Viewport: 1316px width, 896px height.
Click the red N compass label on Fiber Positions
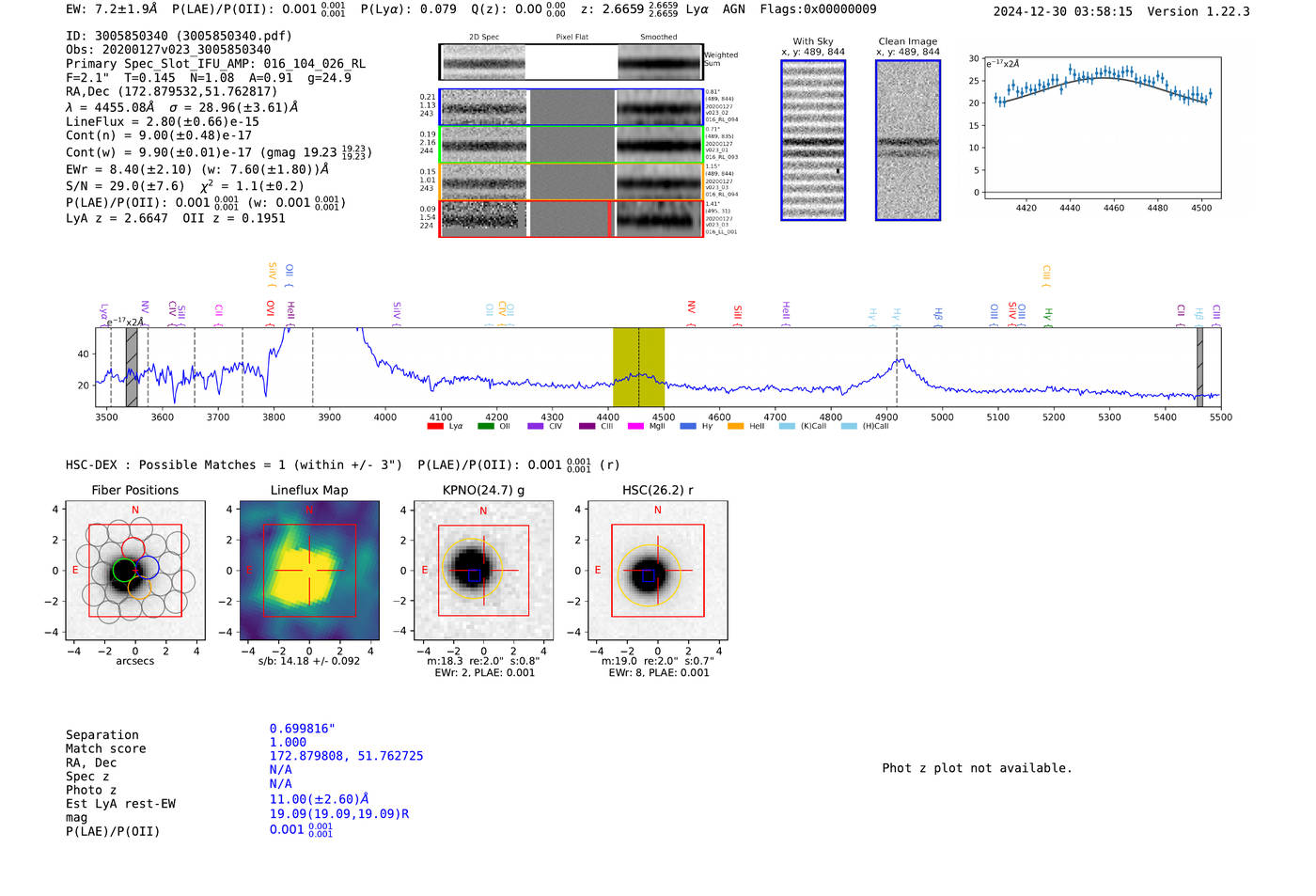(x=135, y=511)
